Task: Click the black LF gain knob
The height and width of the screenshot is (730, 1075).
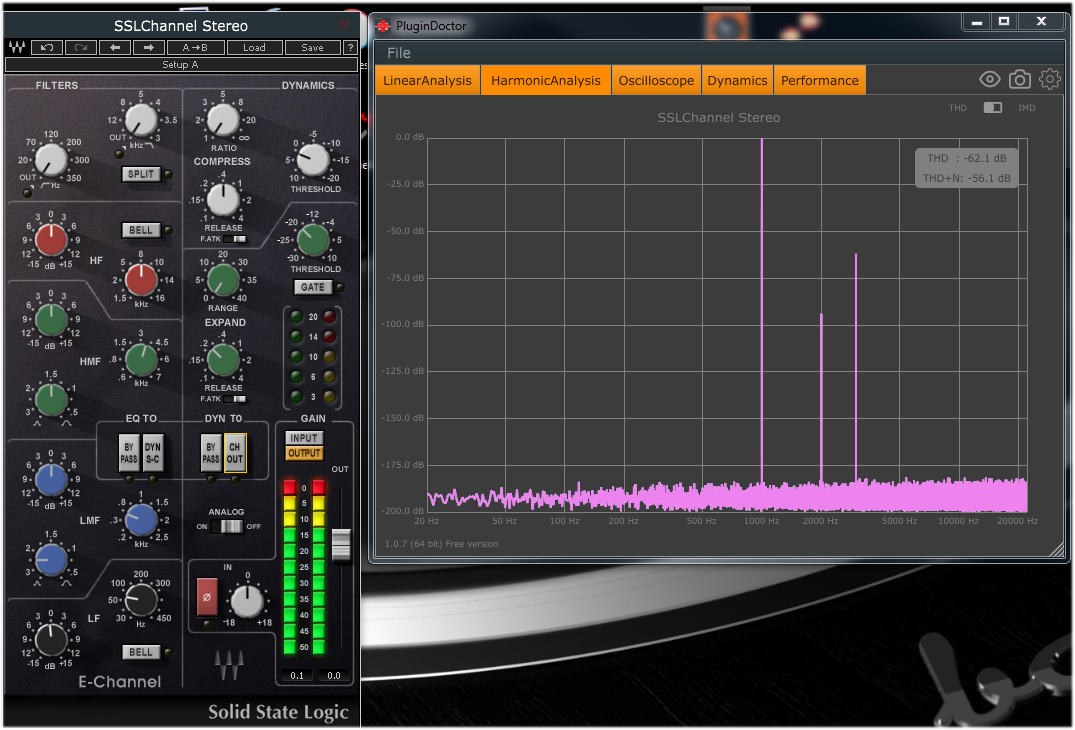Action: coord(51,640)
